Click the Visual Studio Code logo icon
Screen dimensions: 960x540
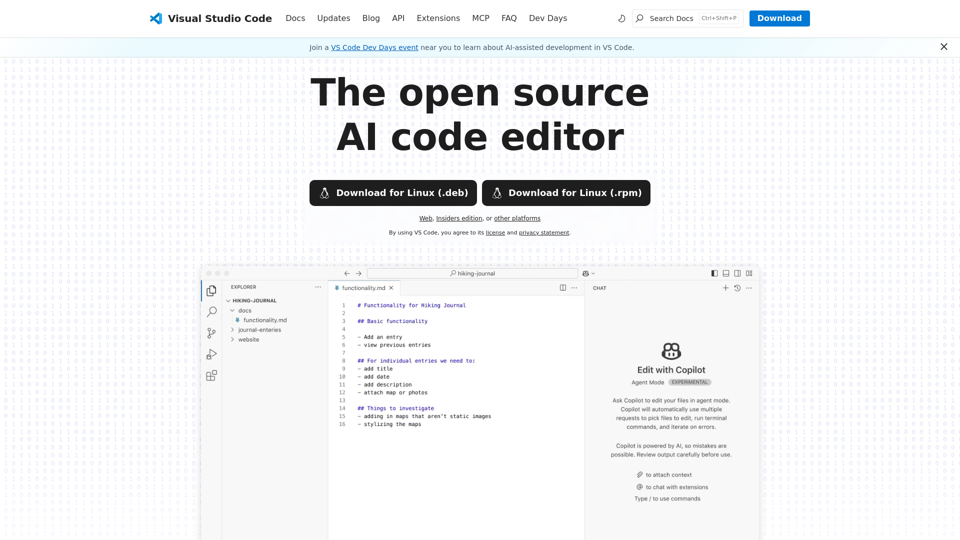pyautogui.click(x=156, y=18)
